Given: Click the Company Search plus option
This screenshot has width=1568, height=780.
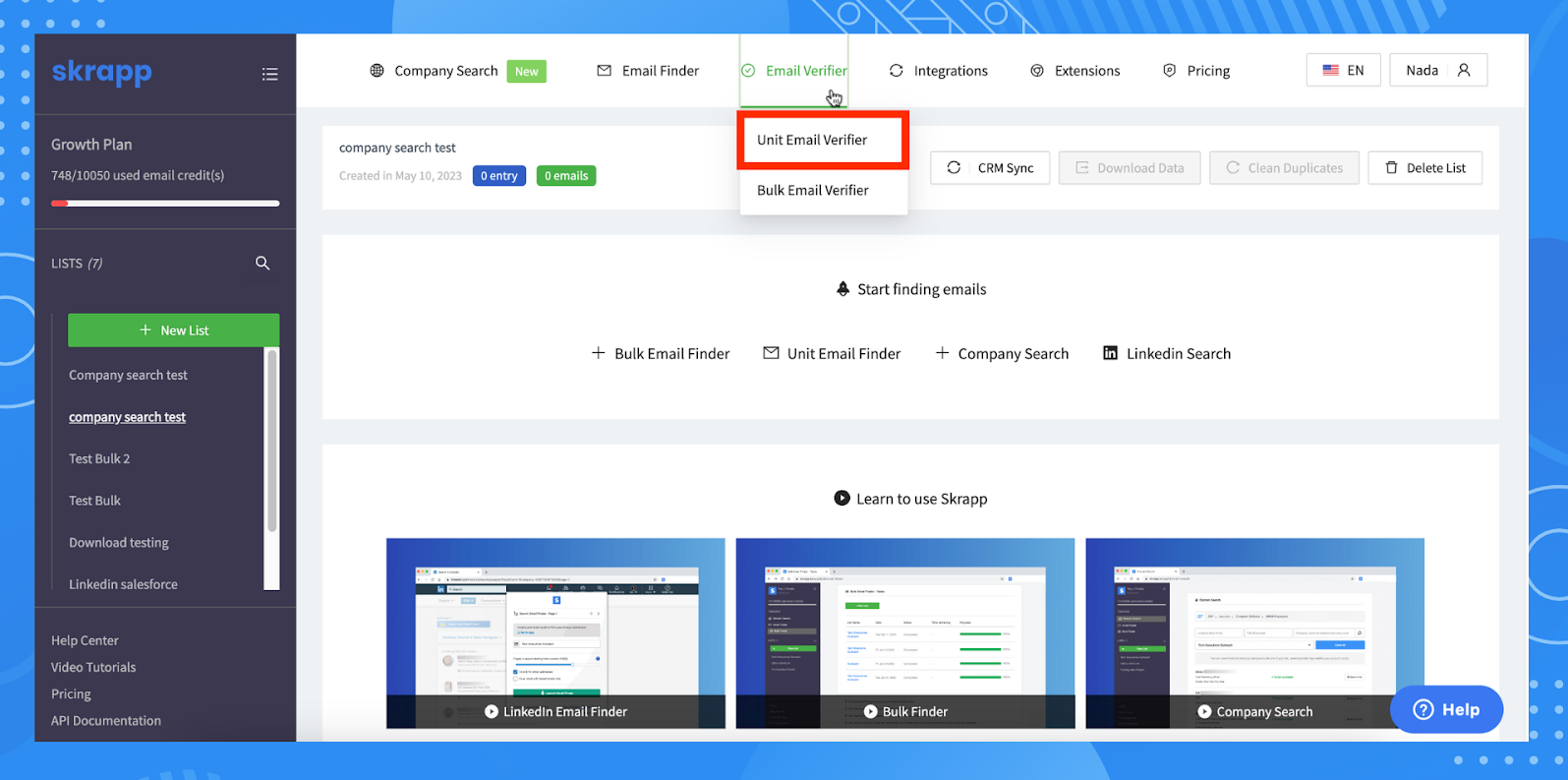Looking at the screenshot, I should [1002, 353].
